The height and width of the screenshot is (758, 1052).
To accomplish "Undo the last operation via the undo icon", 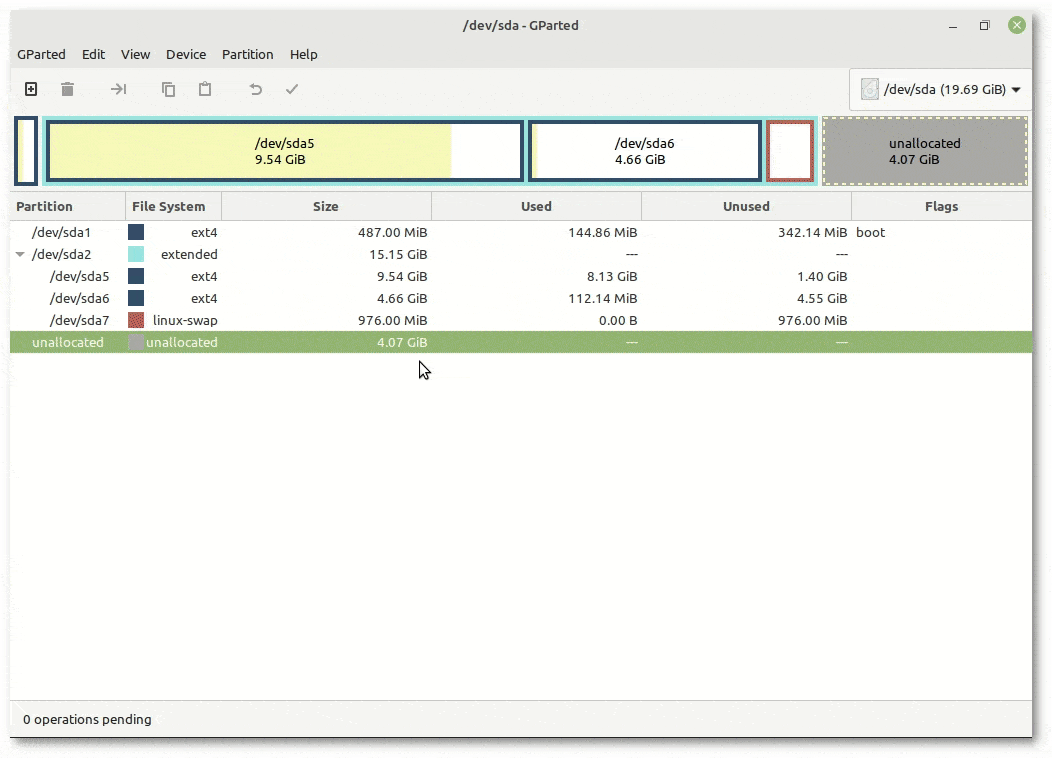I will [x=255, y=89].
